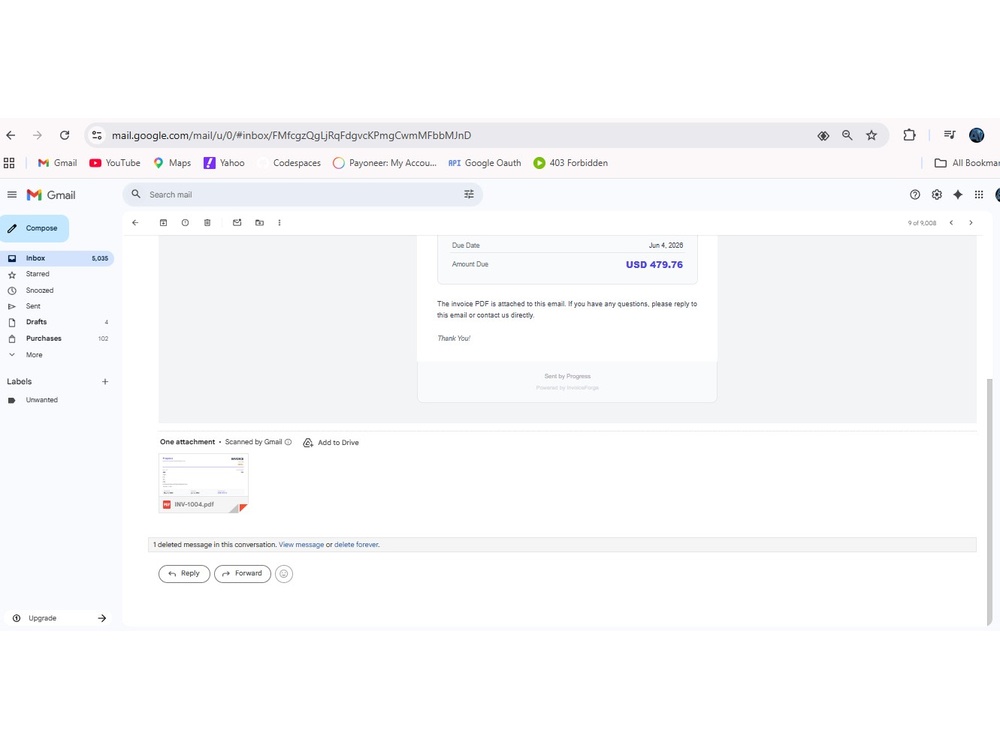Expand More in the sidebar
Image resolution: width=1000 pixels, height=750 pixels.
point(57,355)
